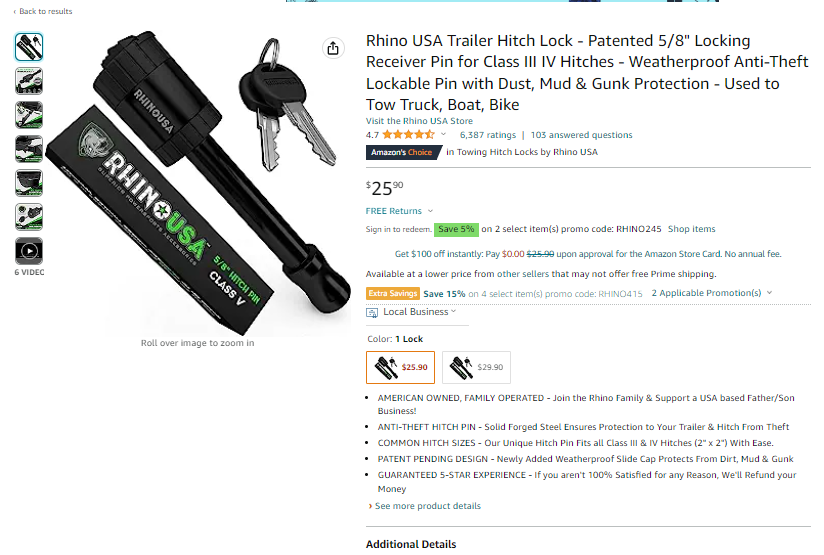Image resolution: width=824 pixels, height=555 pixels.
Task: Go Back to results
Action: click(43, 11)
